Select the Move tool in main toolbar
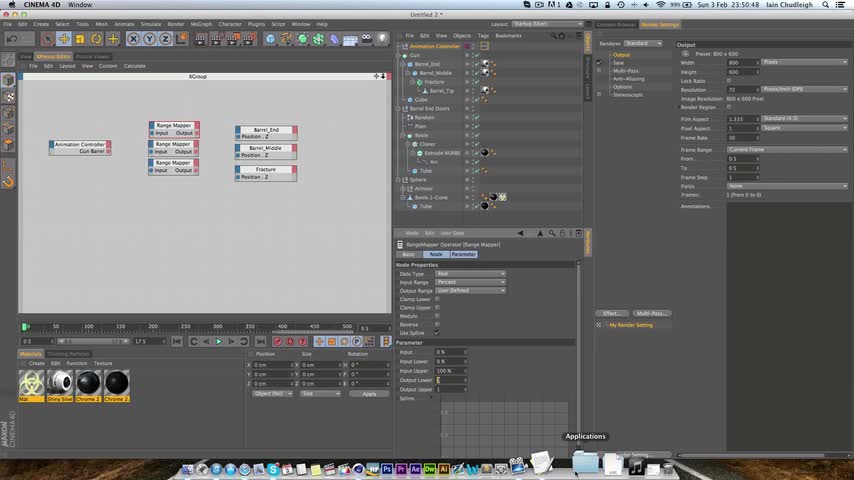Screen dimensions: 854x480 click(64, 39)
